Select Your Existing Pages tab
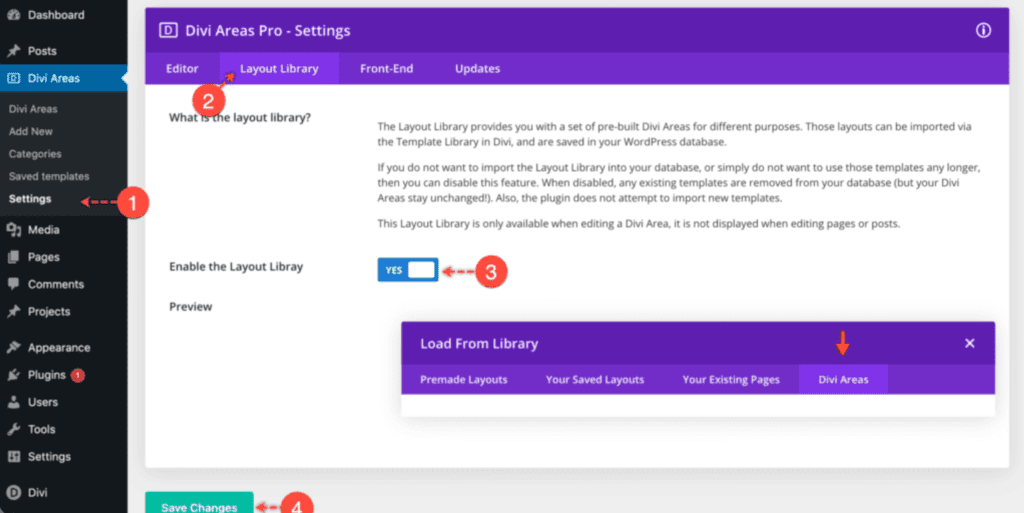 pyautogui.click(x=731, y=379)
